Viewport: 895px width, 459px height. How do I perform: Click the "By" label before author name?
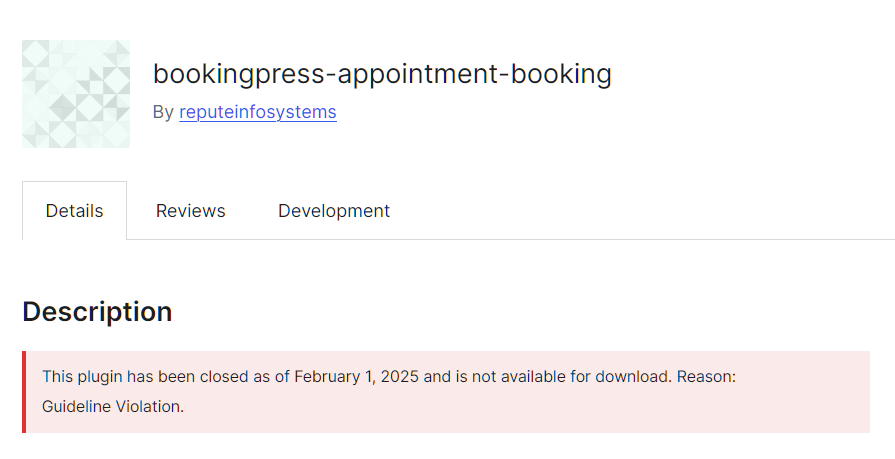(163, 112)
